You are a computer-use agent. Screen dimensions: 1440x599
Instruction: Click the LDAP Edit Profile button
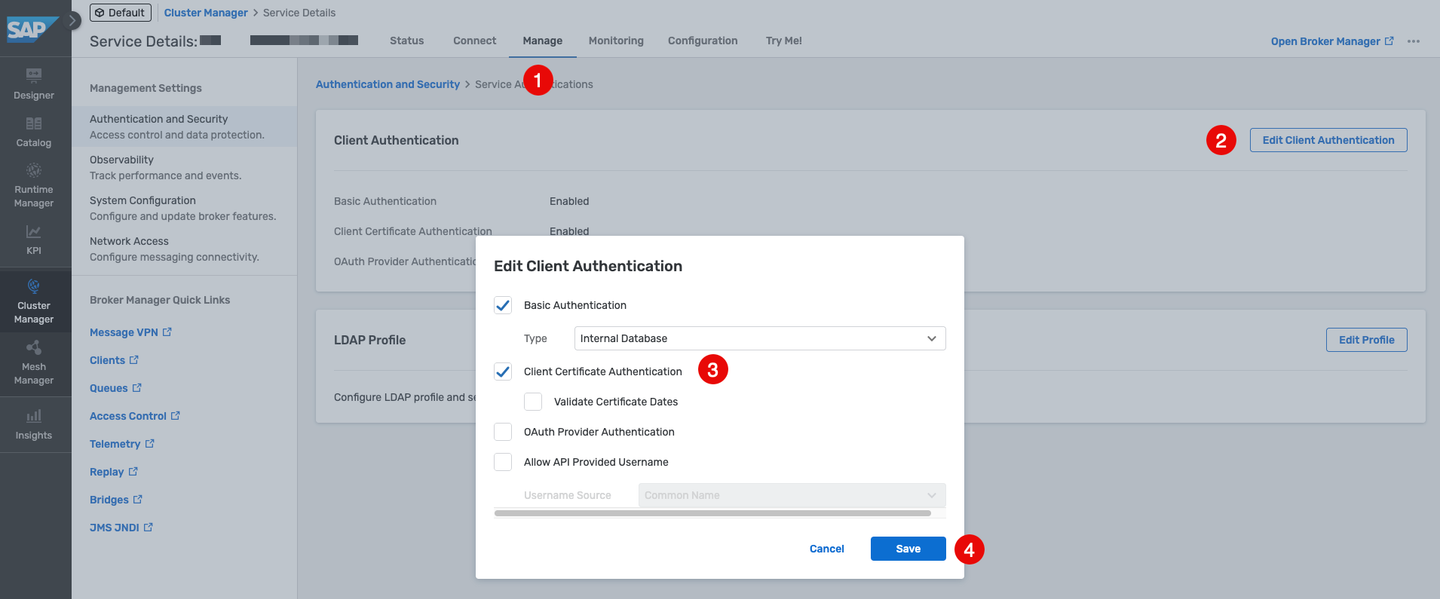(1366, 340)
